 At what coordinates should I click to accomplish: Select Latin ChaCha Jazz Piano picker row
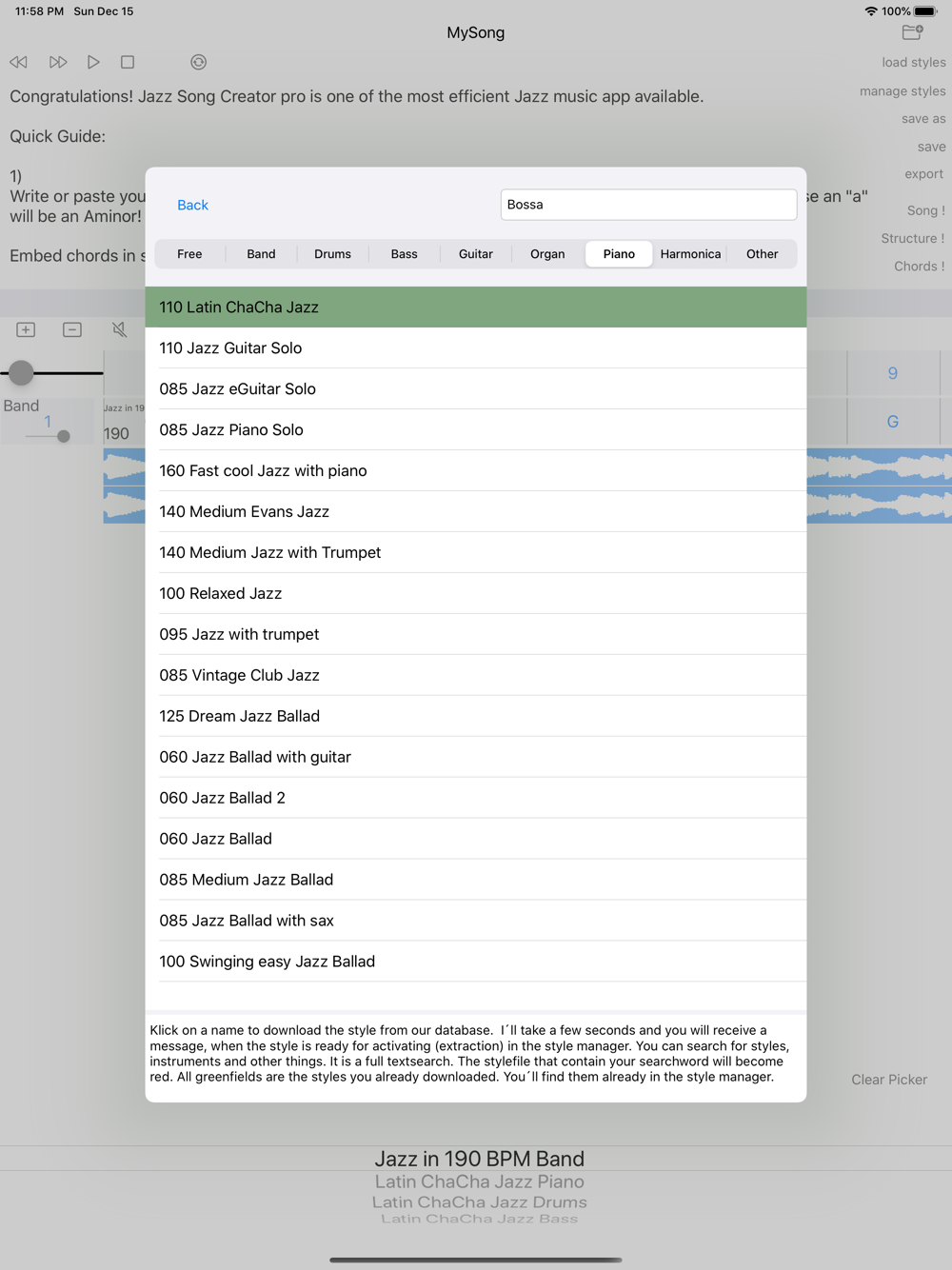[479, 1181]
